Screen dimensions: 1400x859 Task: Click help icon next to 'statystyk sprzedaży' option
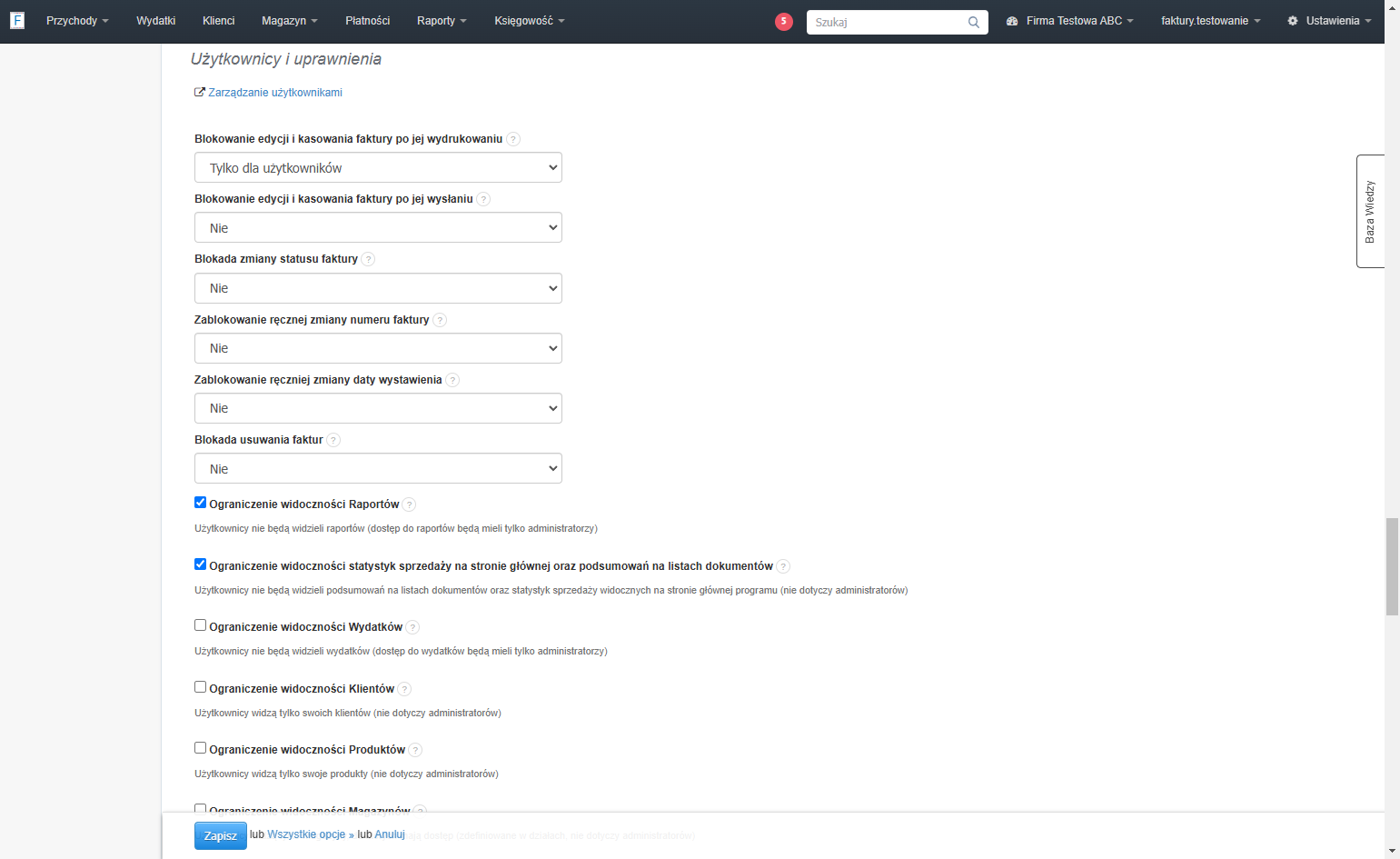pos(783,566)
